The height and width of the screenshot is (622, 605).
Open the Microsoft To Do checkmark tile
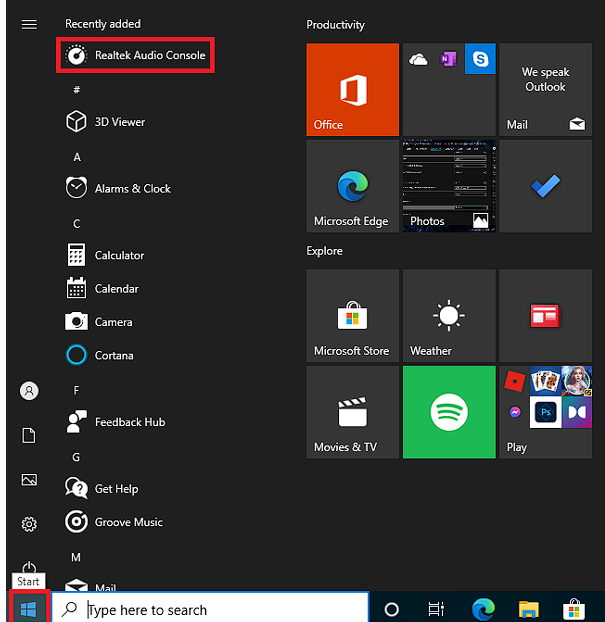(x=545, y=186)
